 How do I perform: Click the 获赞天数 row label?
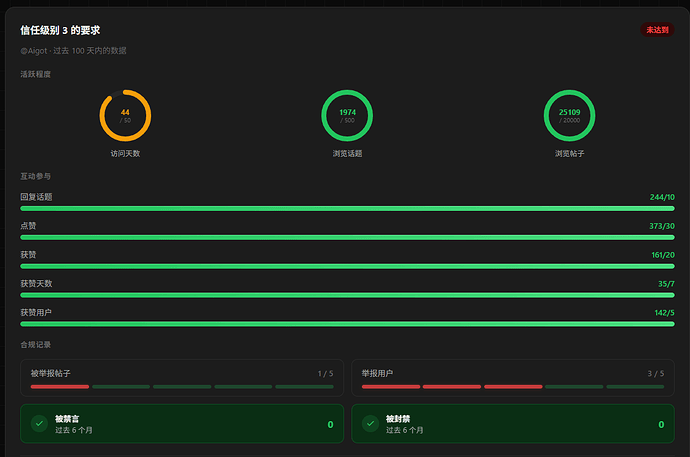(x=37, y=284)
